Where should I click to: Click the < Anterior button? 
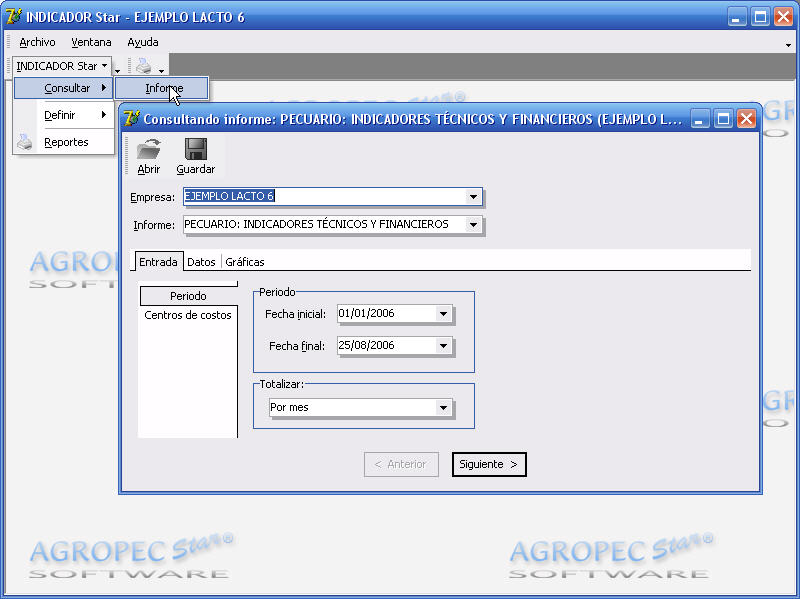coord(401,464)
